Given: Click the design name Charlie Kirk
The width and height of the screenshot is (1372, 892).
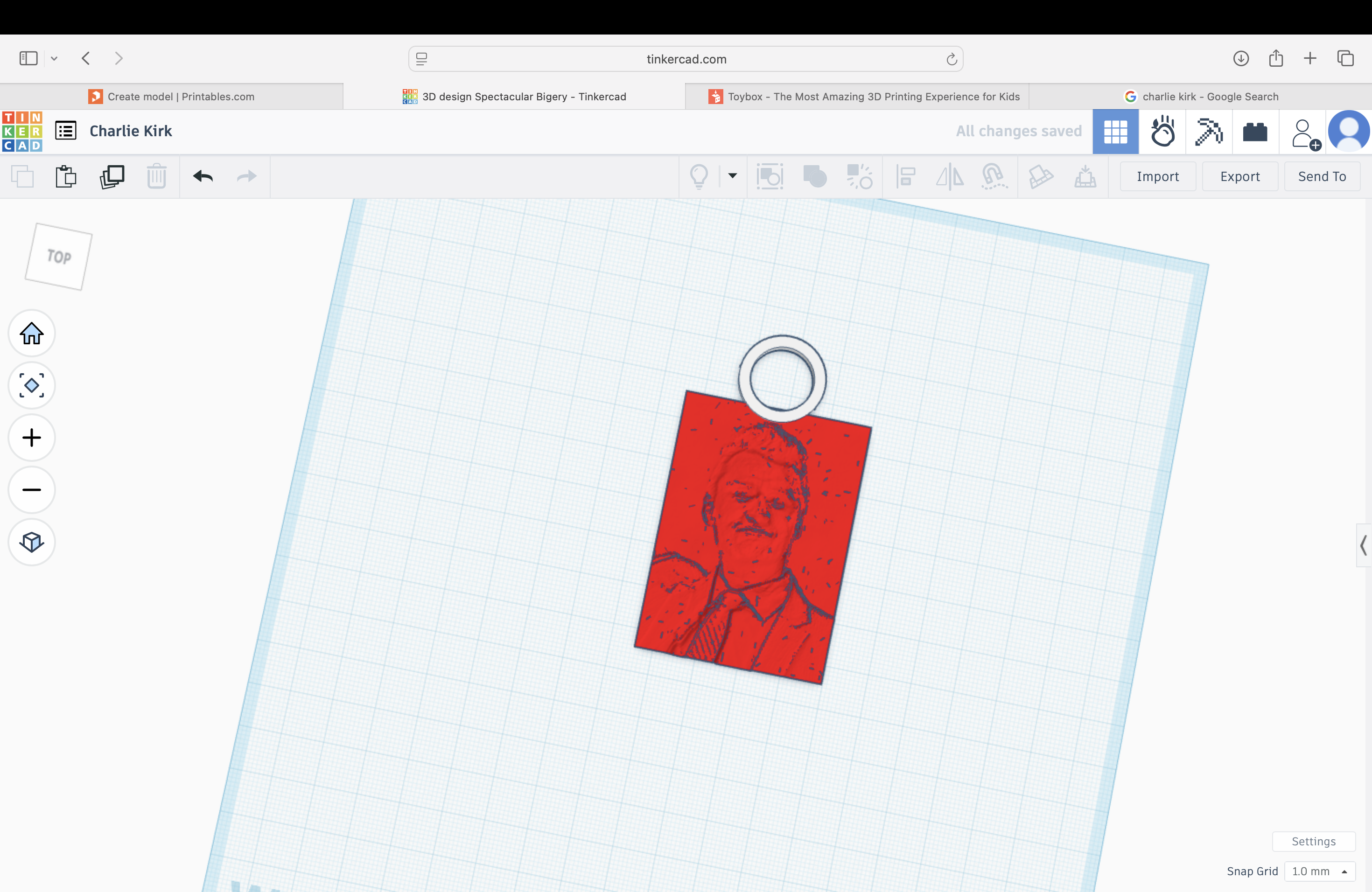Looking at the screenshot, I should tap(131, 131).
